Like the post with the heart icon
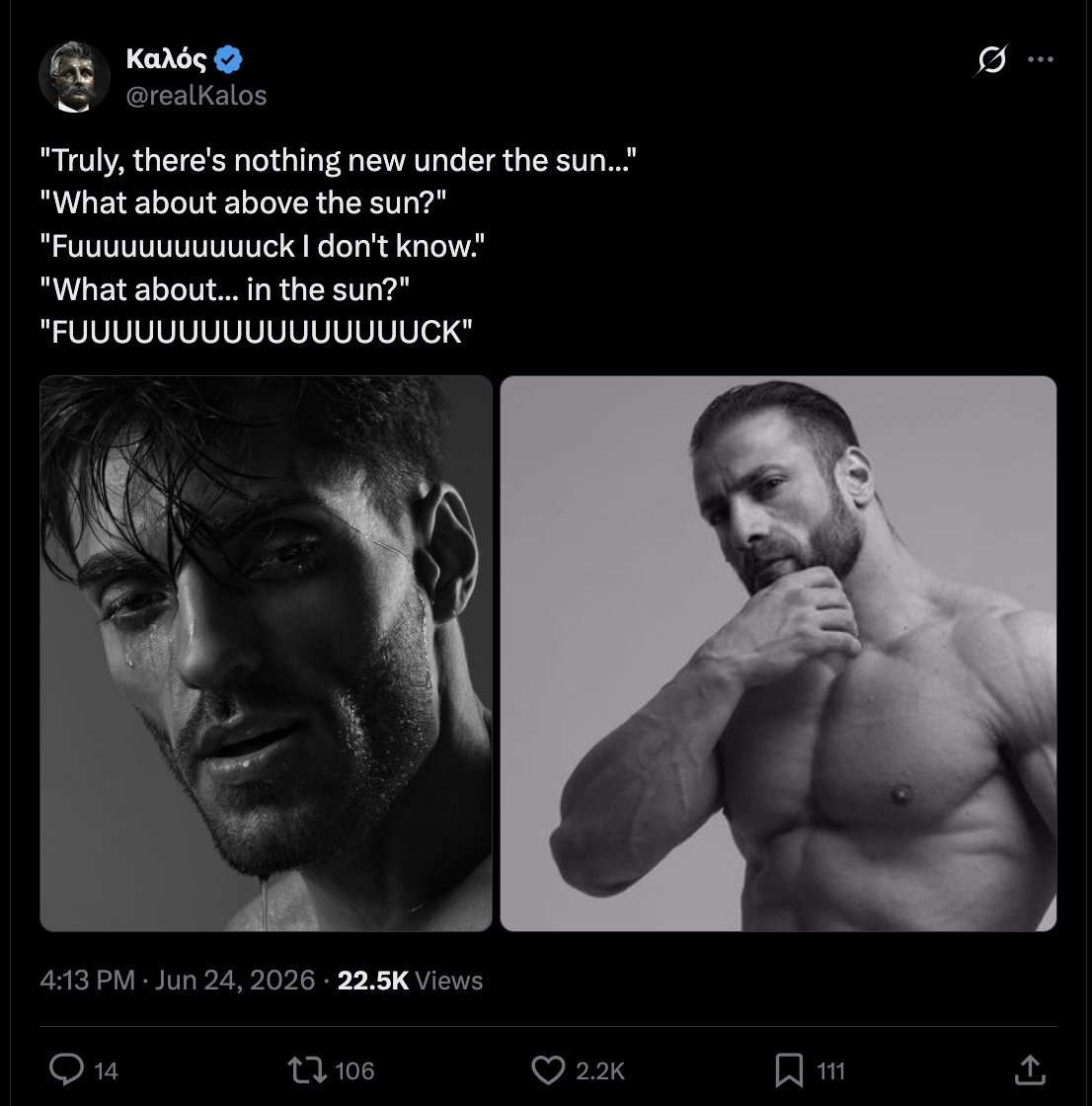 [x=548, y=1070]
